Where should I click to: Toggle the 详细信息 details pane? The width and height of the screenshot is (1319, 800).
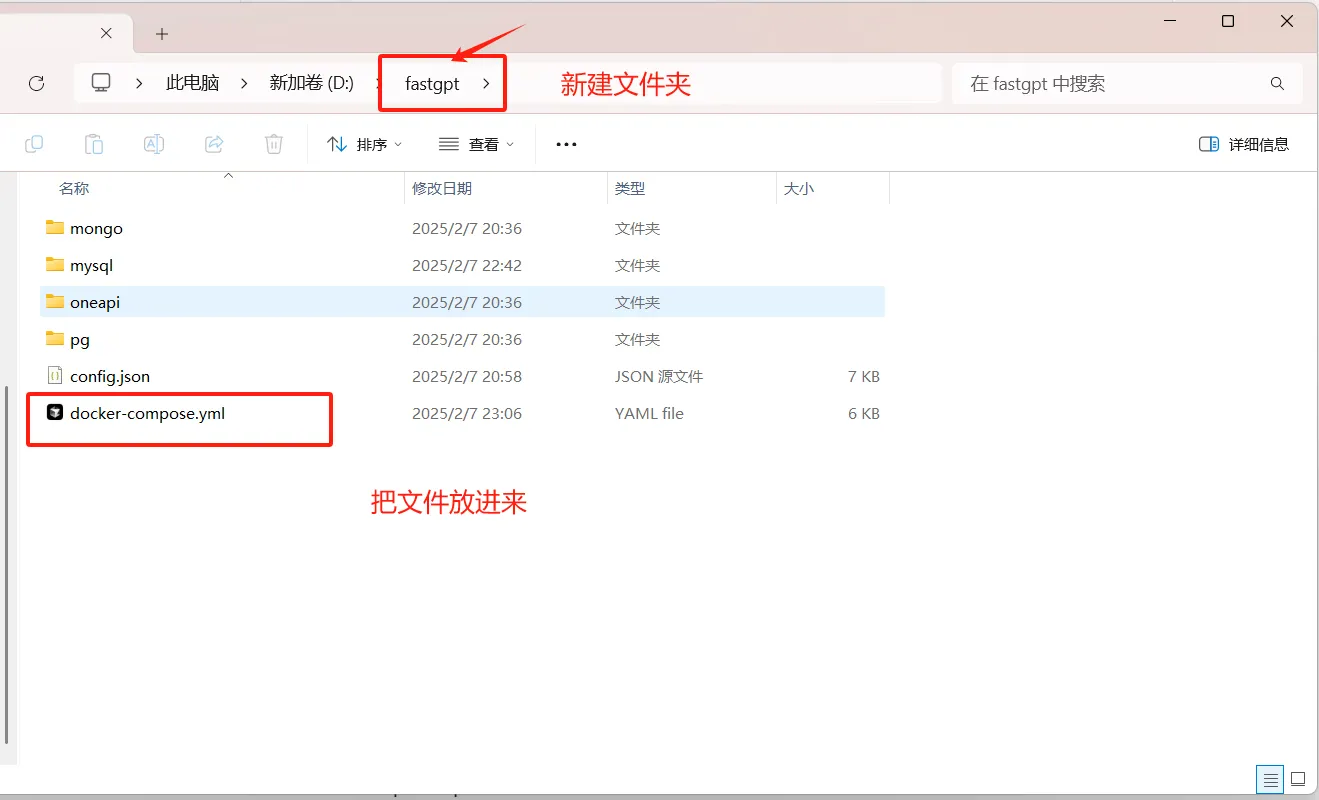tap(1244, 144)
